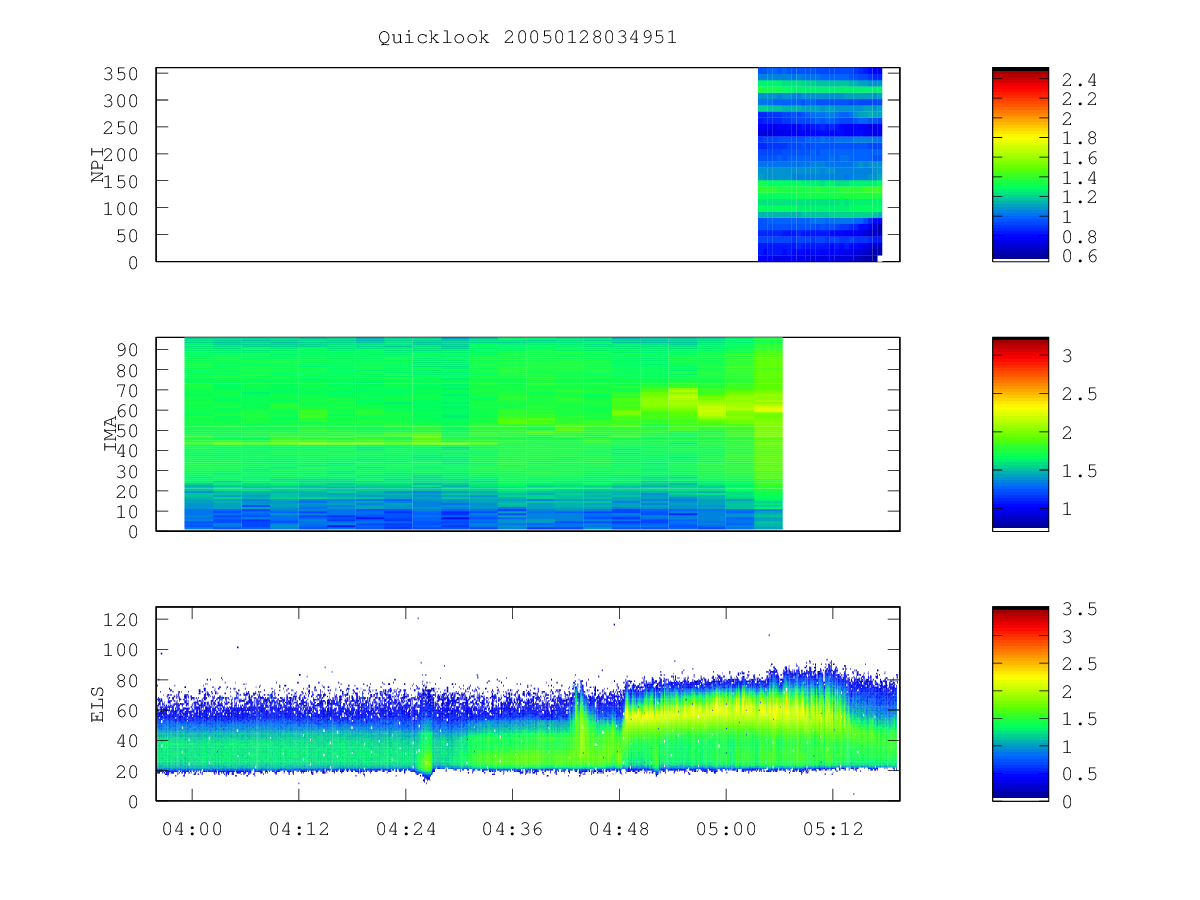Click the 05:00 time tick label
1200x900 pixels.
726,829
